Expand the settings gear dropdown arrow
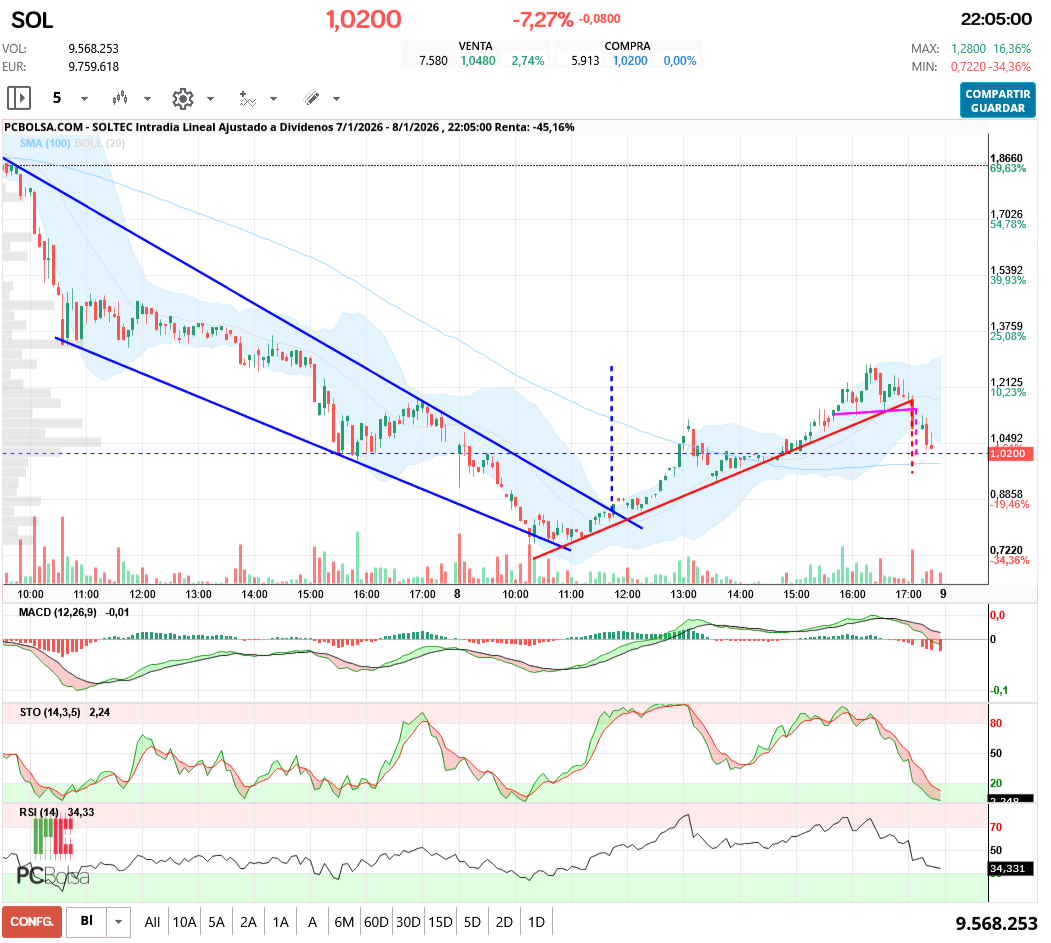The width and height of the screenshot is (1051, 943). click(x=210, y=99)
